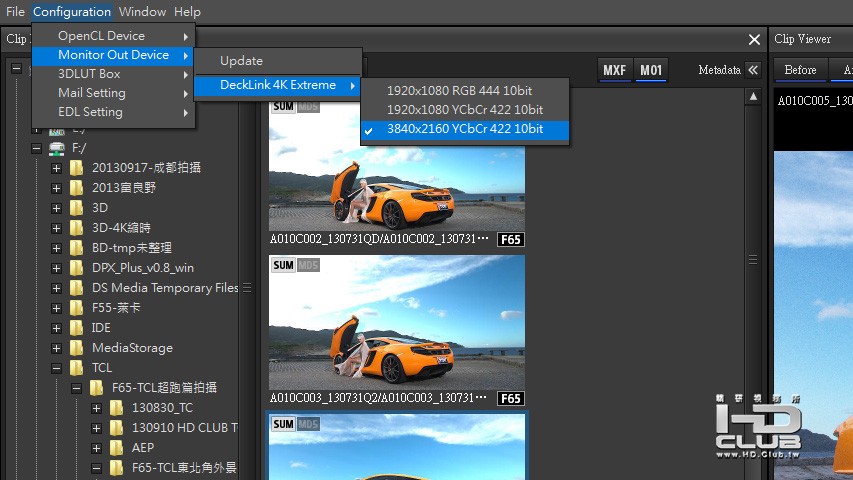
Task: Toggle the M01 format filter
Action: pos(651,70)
